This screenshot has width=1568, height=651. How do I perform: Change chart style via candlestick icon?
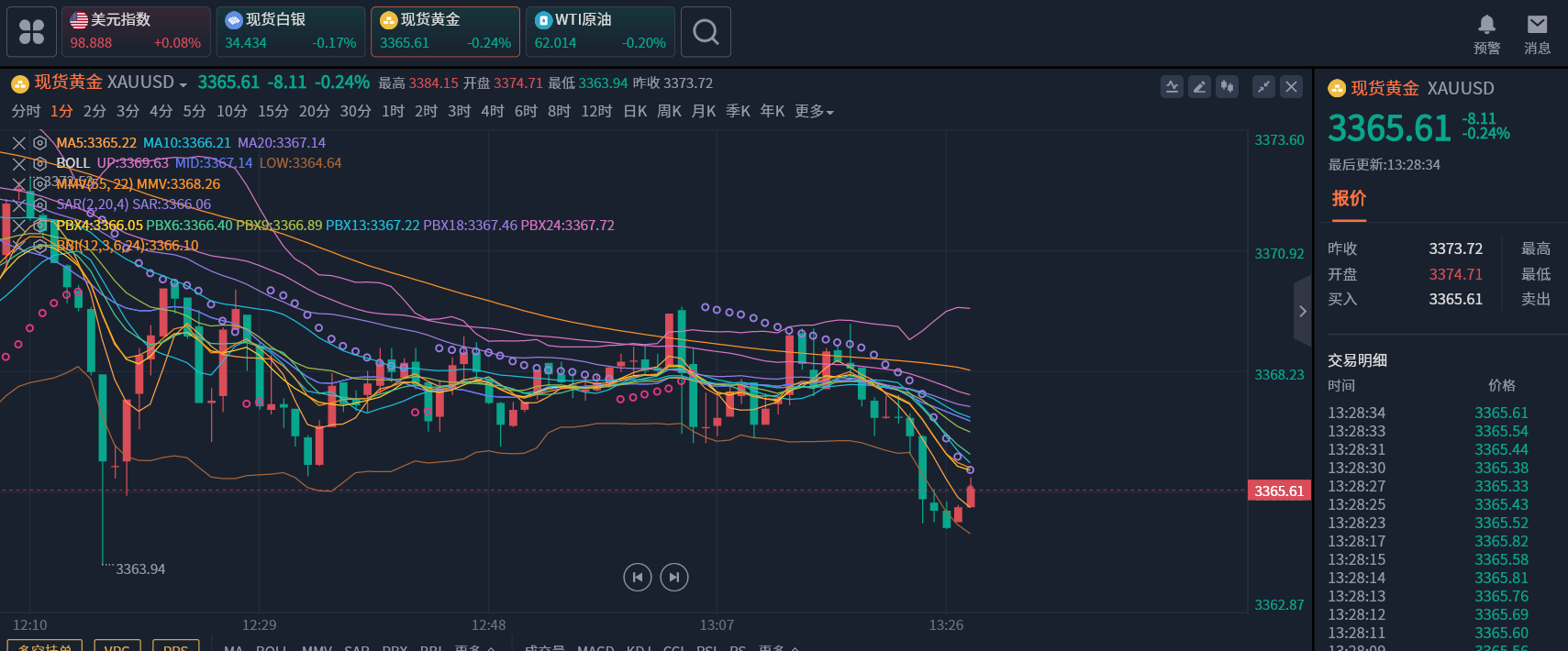1227,87
